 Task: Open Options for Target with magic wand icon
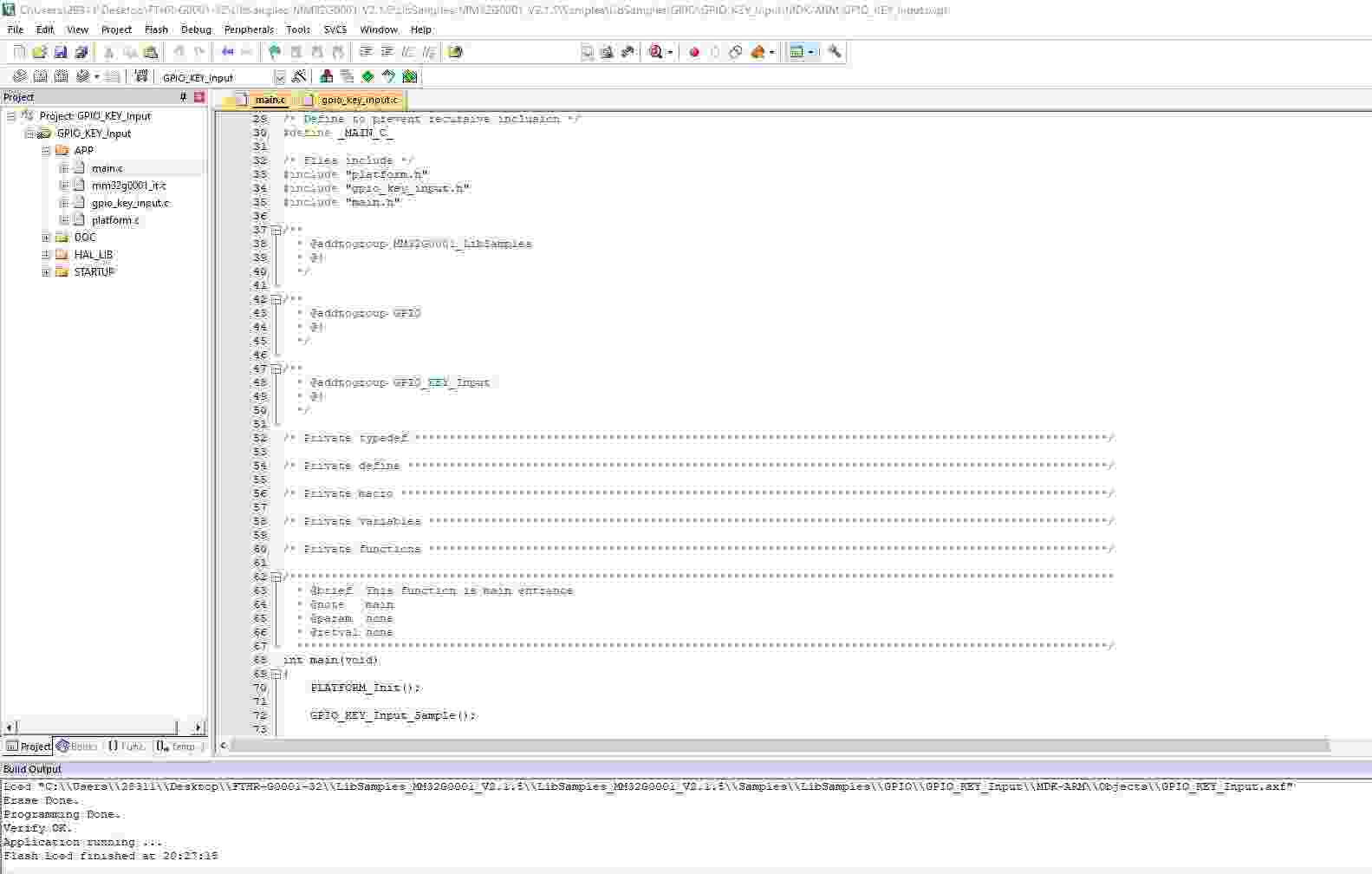pyautogui.click(x=299, y=76)
